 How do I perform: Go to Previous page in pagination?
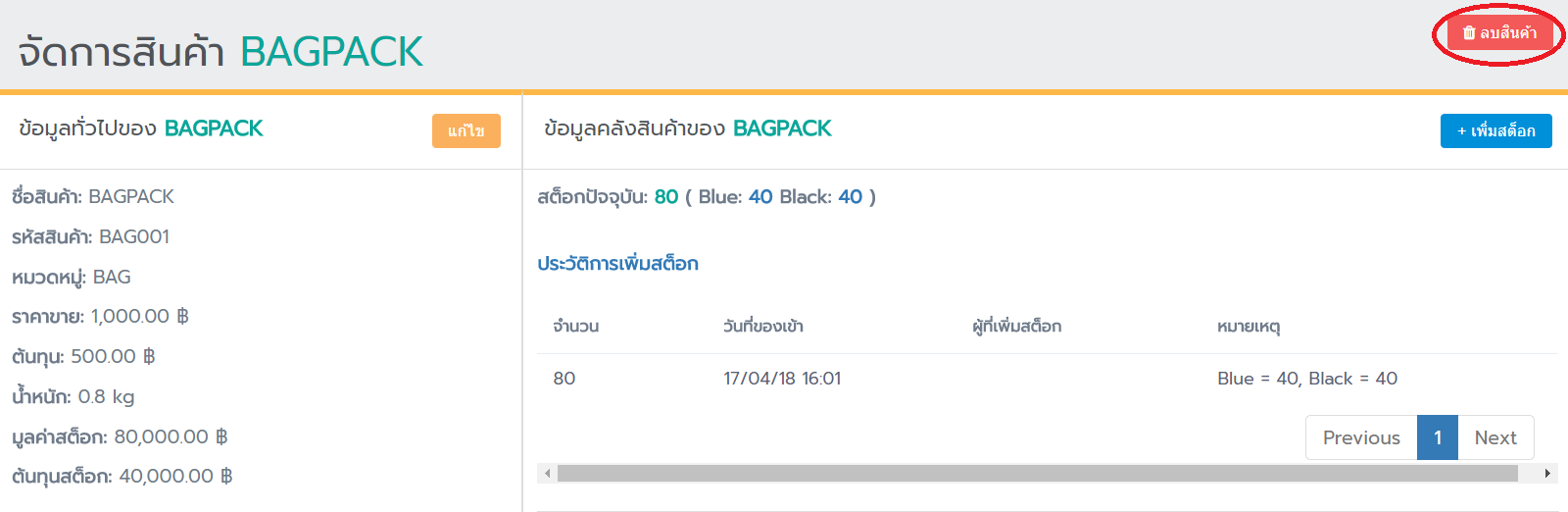coord(1361,437)
